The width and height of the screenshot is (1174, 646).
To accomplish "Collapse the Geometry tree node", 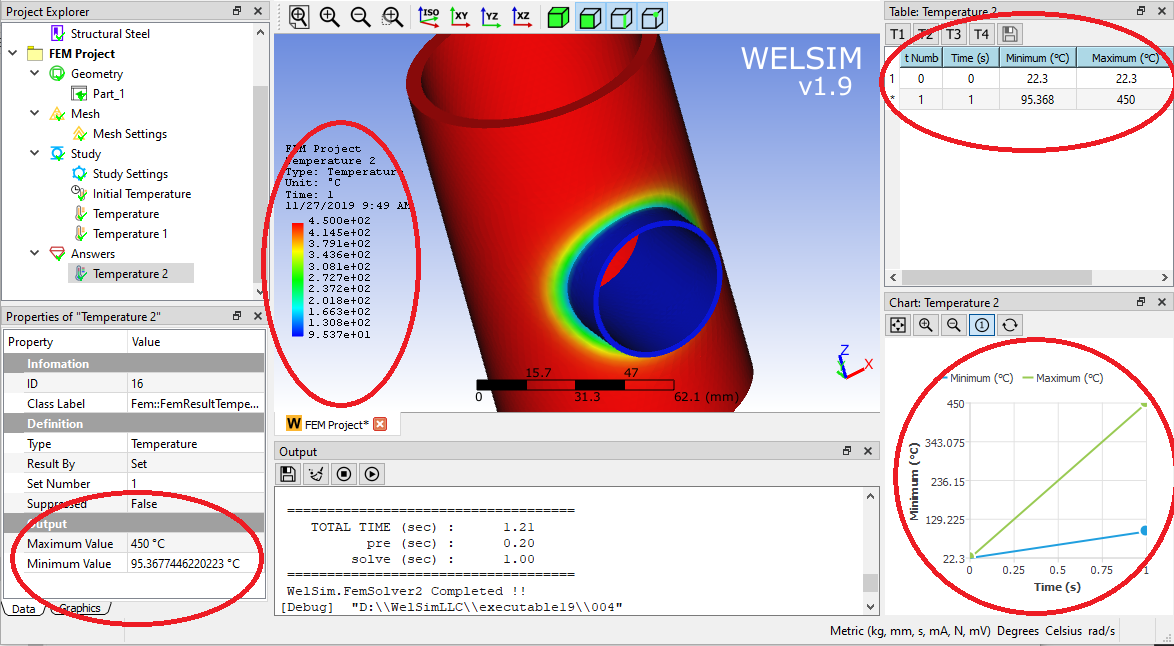I will 34,73.
